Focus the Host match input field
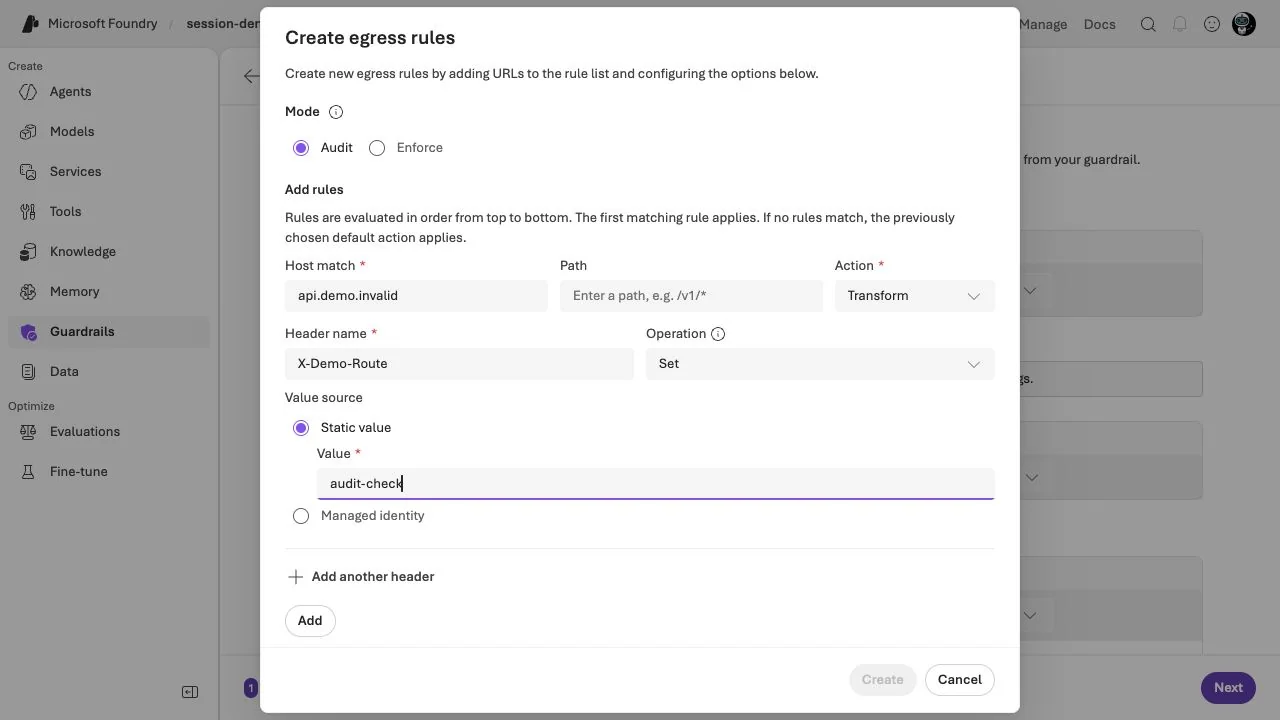 (x=416, y=296)
